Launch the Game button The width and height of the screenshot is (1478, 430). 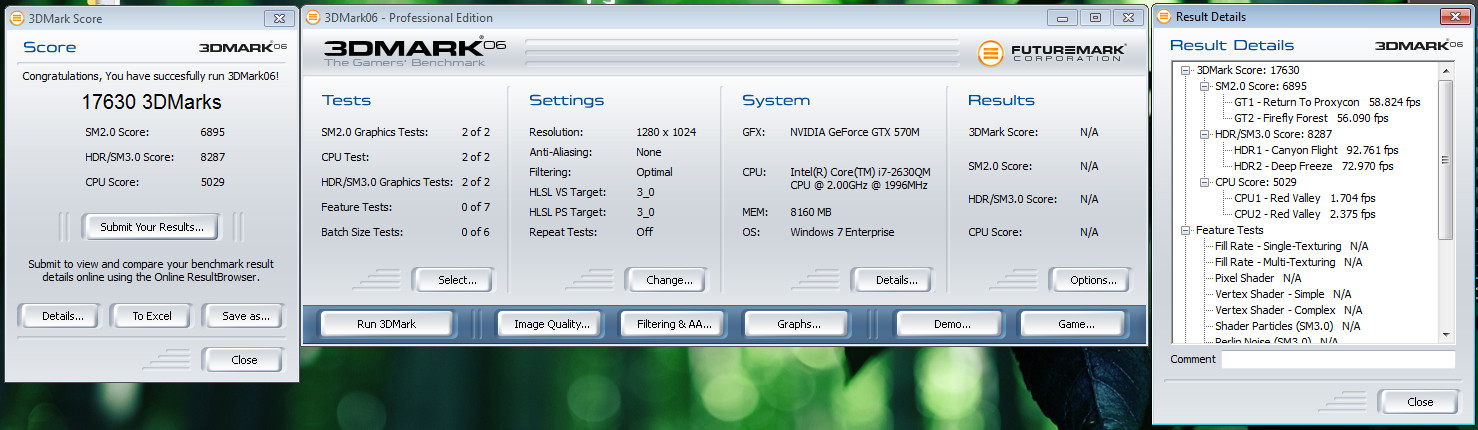coord(1075,324)
